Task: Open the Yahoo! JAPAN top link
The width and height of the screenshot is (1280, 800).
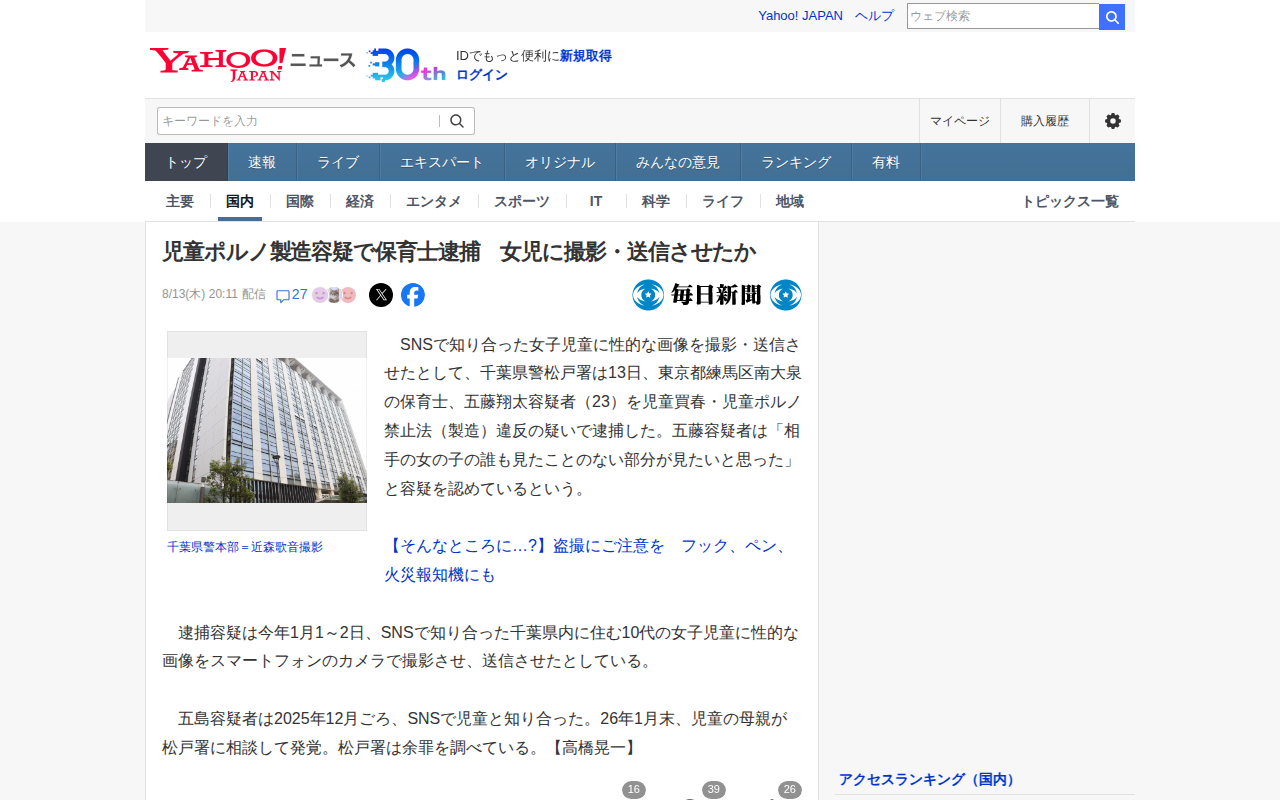Action: [x=800, y=16]
